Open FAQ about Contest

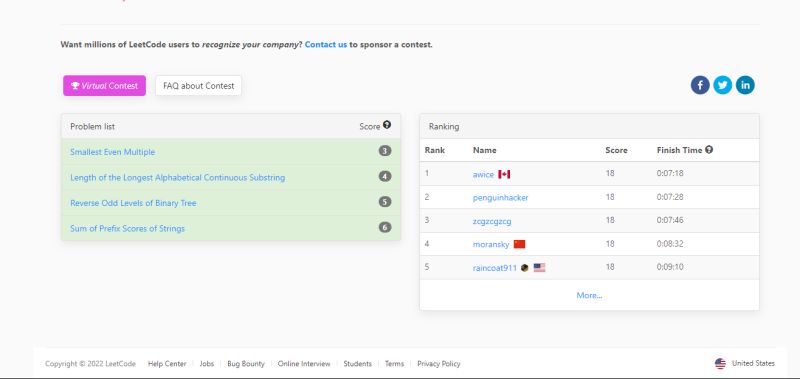[x=198, y=86]
